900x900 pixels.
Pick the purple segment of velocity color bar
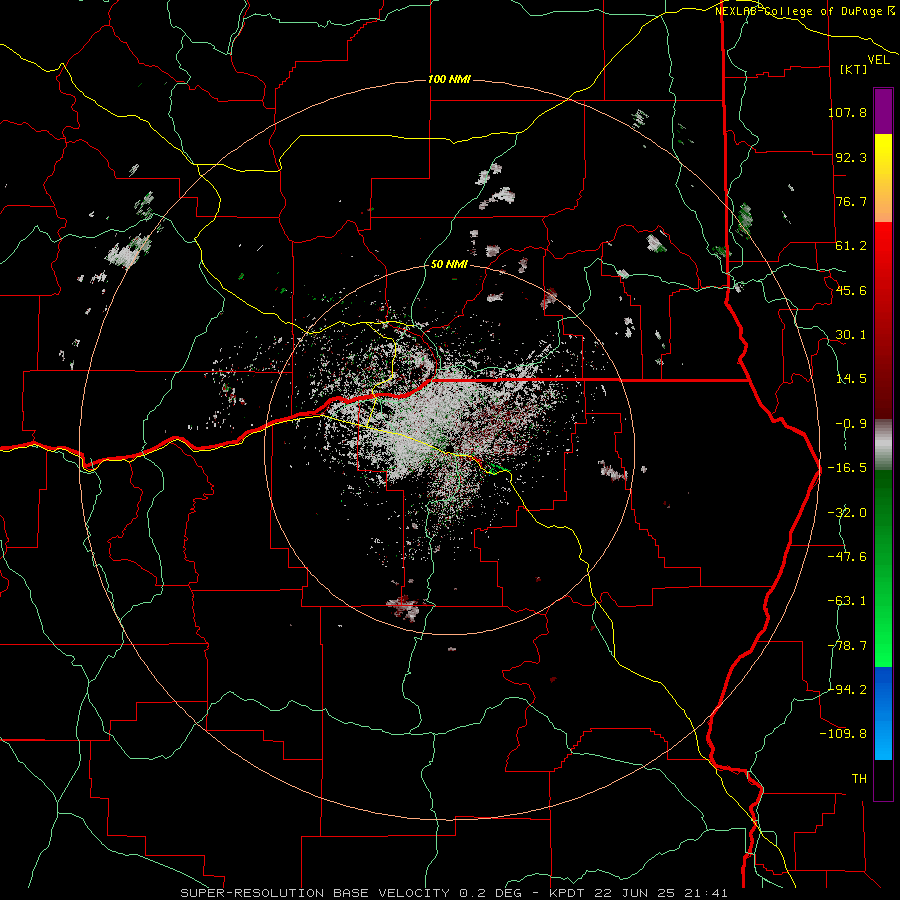click(883, 112)
